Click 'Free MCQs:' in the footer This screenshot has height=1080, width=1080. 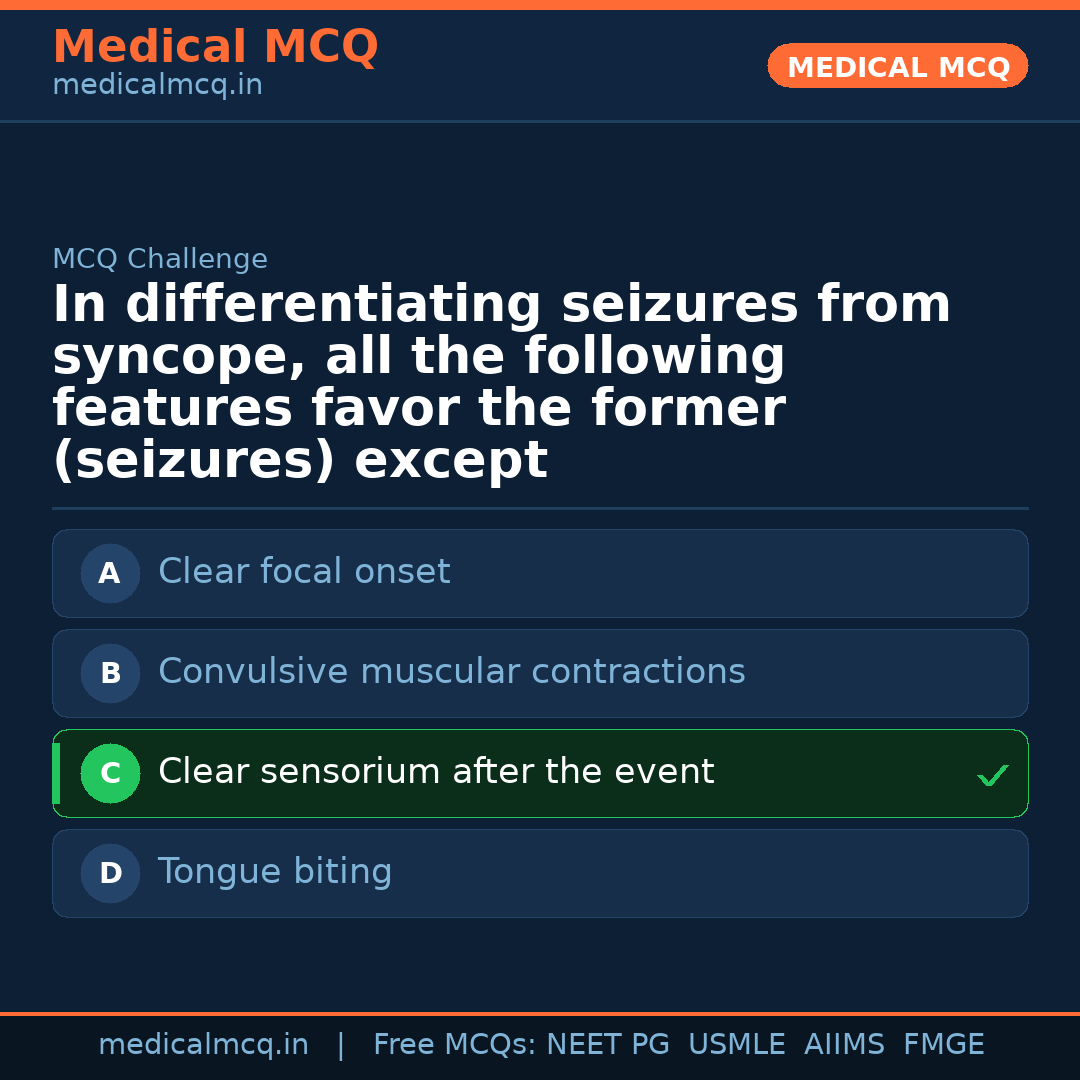point(455,1045)
